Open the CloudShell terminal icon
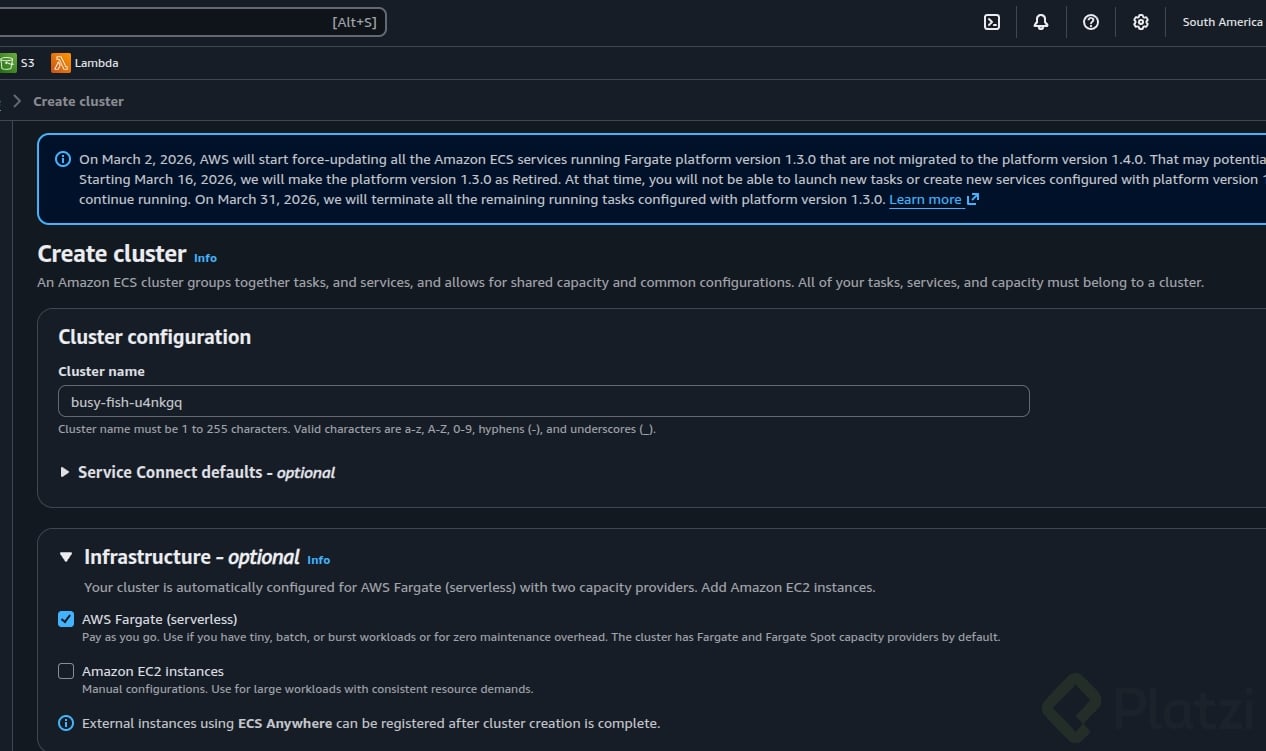1266x751 pixels. pos(992,22)
